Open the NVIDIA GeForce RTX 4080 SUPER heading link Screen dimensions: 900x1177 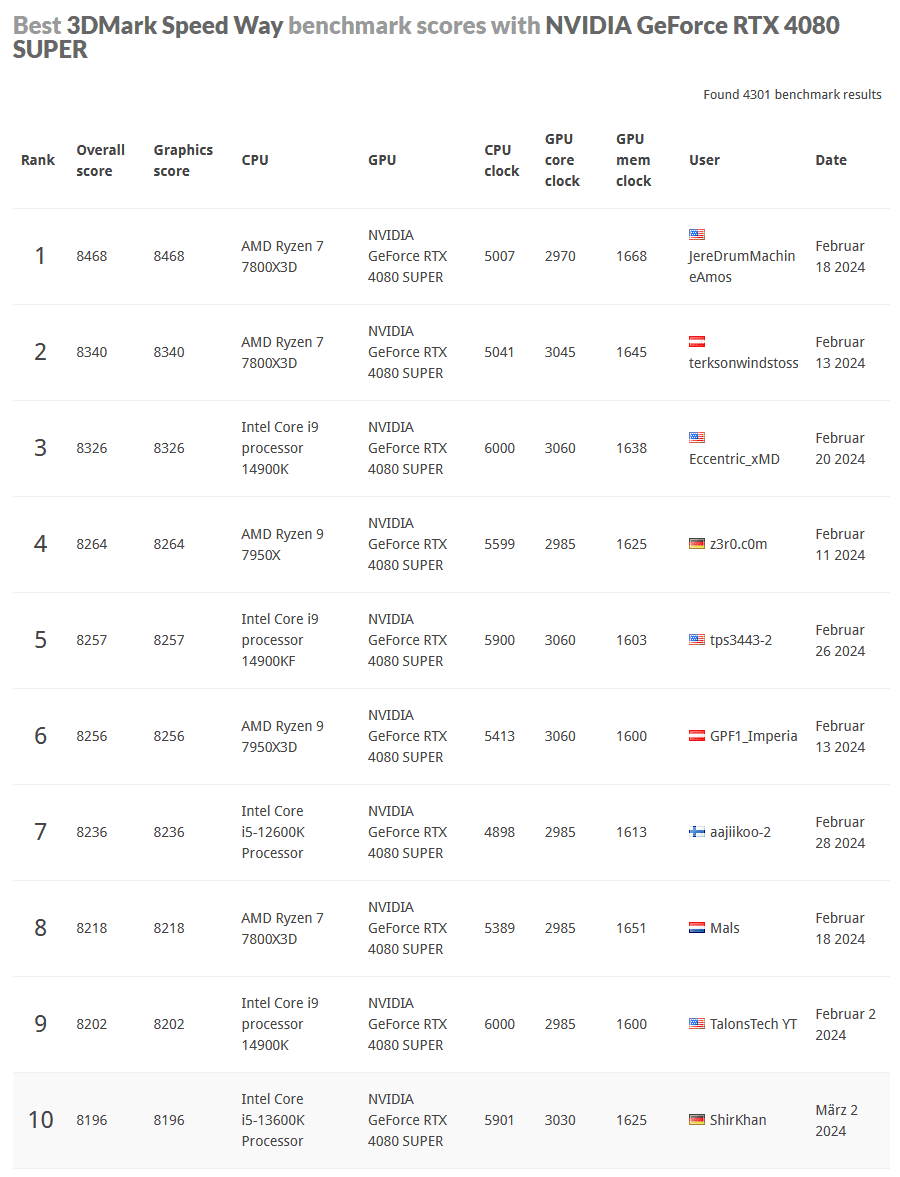click(x=690, y=26)
